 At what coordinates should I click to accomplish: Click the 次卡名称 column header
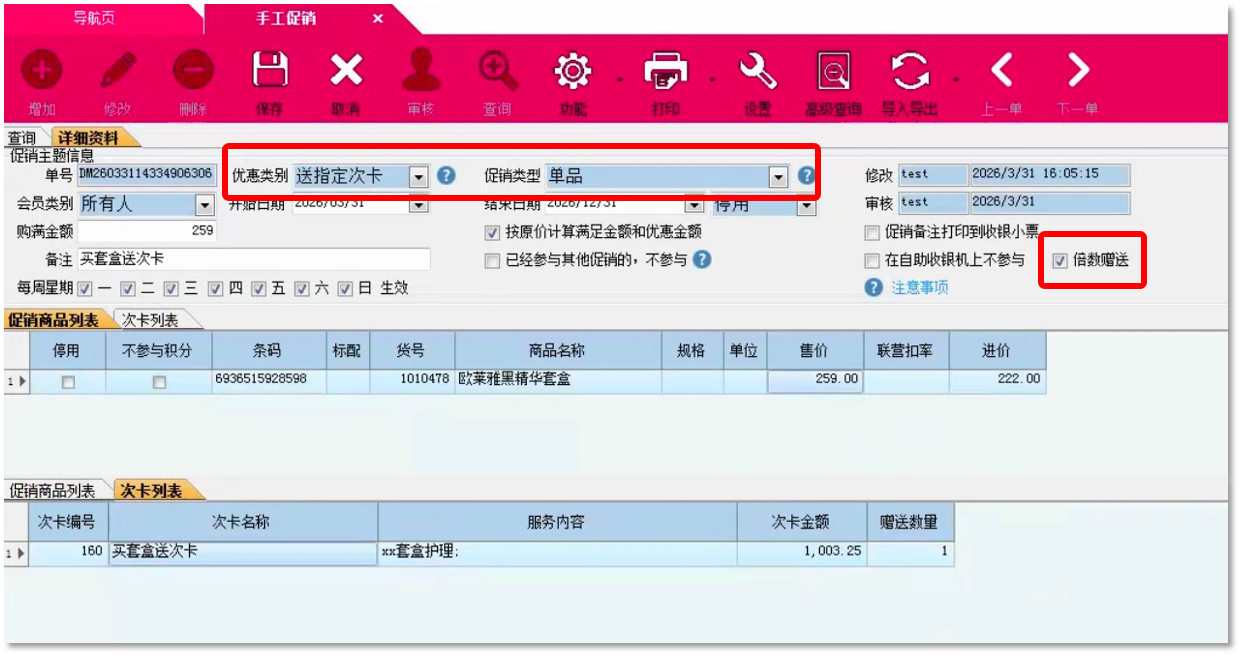coord(243,522)
